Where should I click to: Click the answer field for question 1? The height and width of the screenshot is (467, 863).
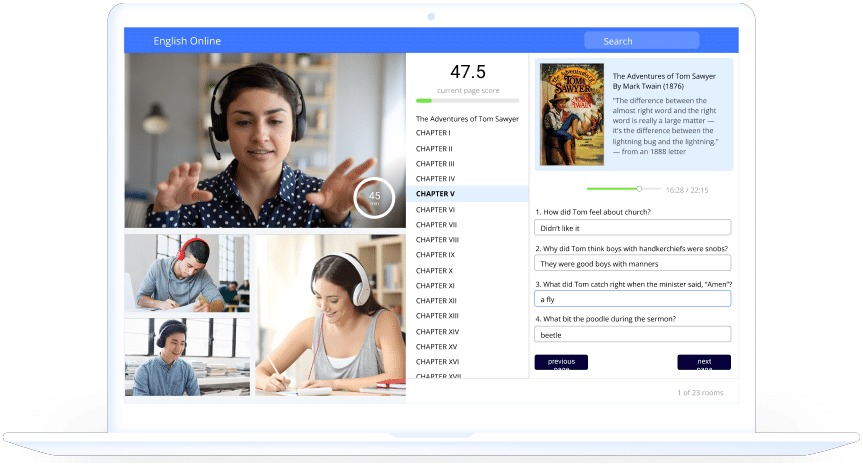click(632, 228)
